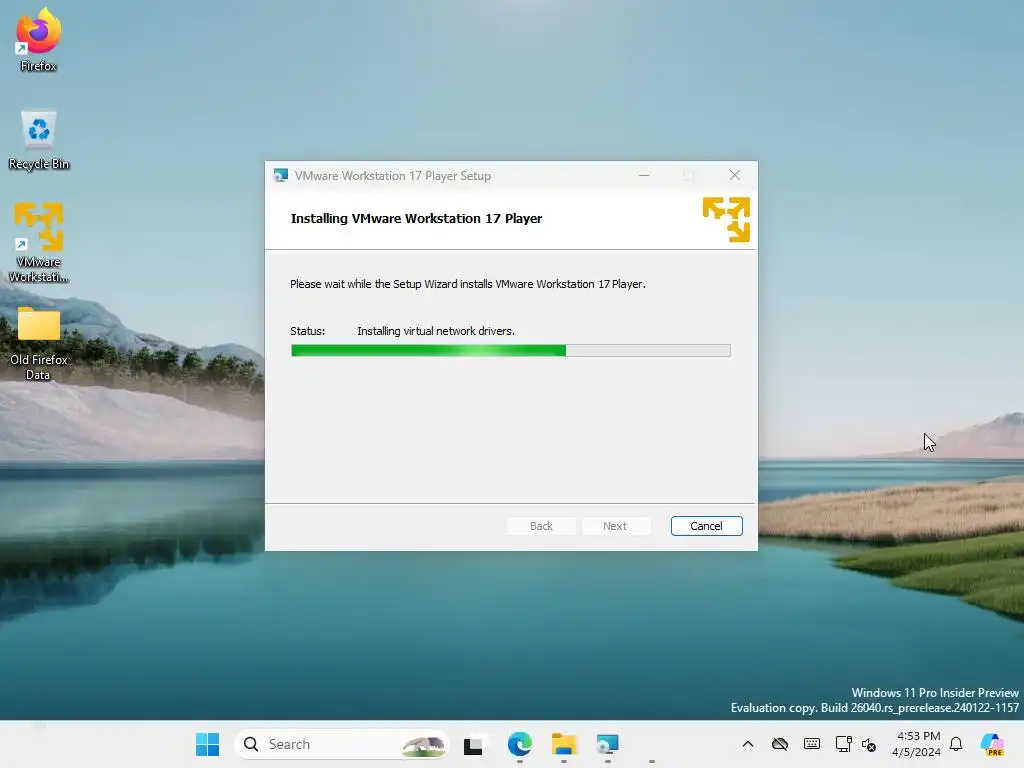Click the search highlights image in Search box
This screenshot has width=1024, height=768.
click(423, 745)
